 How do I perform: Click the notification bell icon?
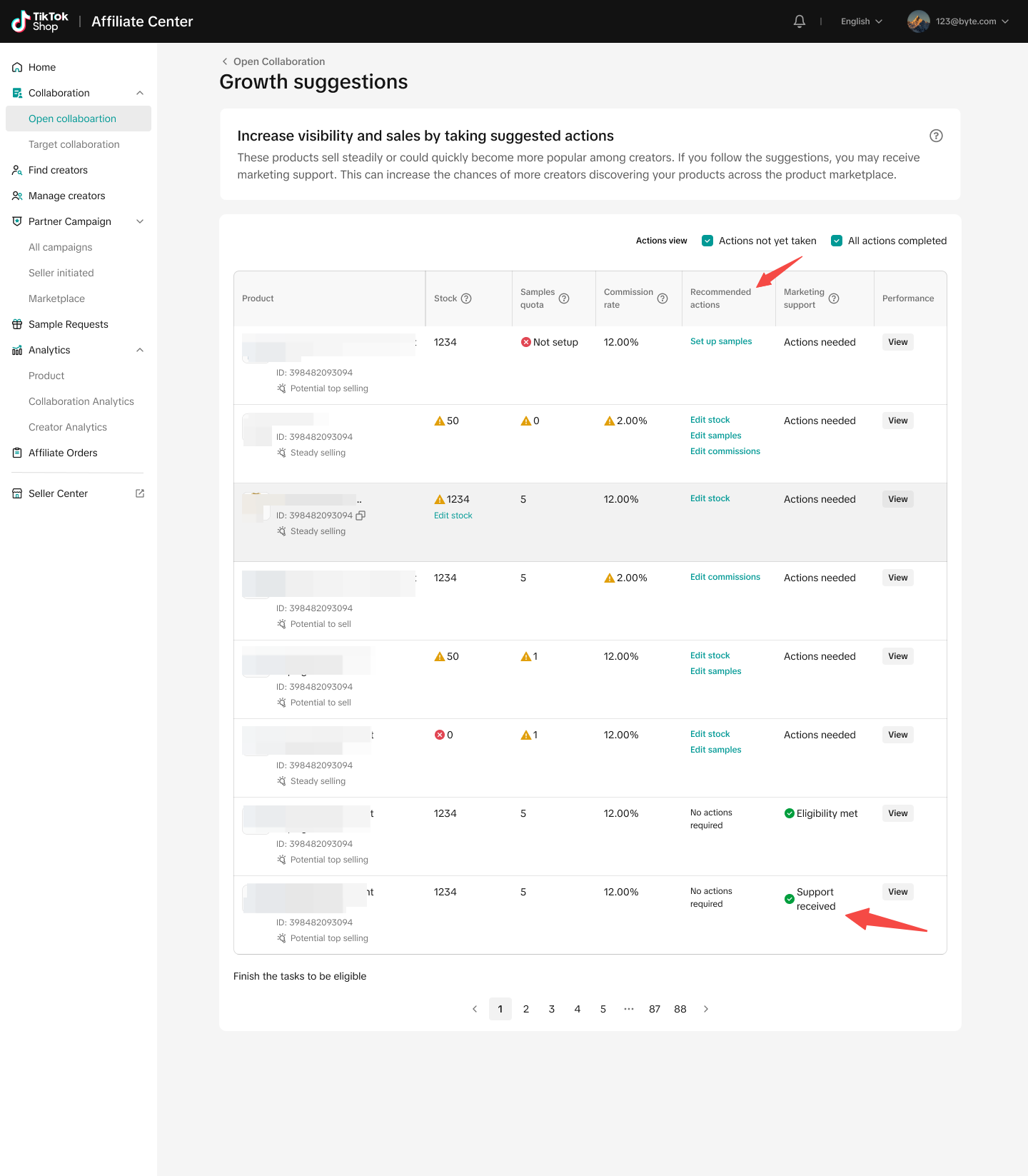pyautogui.click(x=800, y=21)
